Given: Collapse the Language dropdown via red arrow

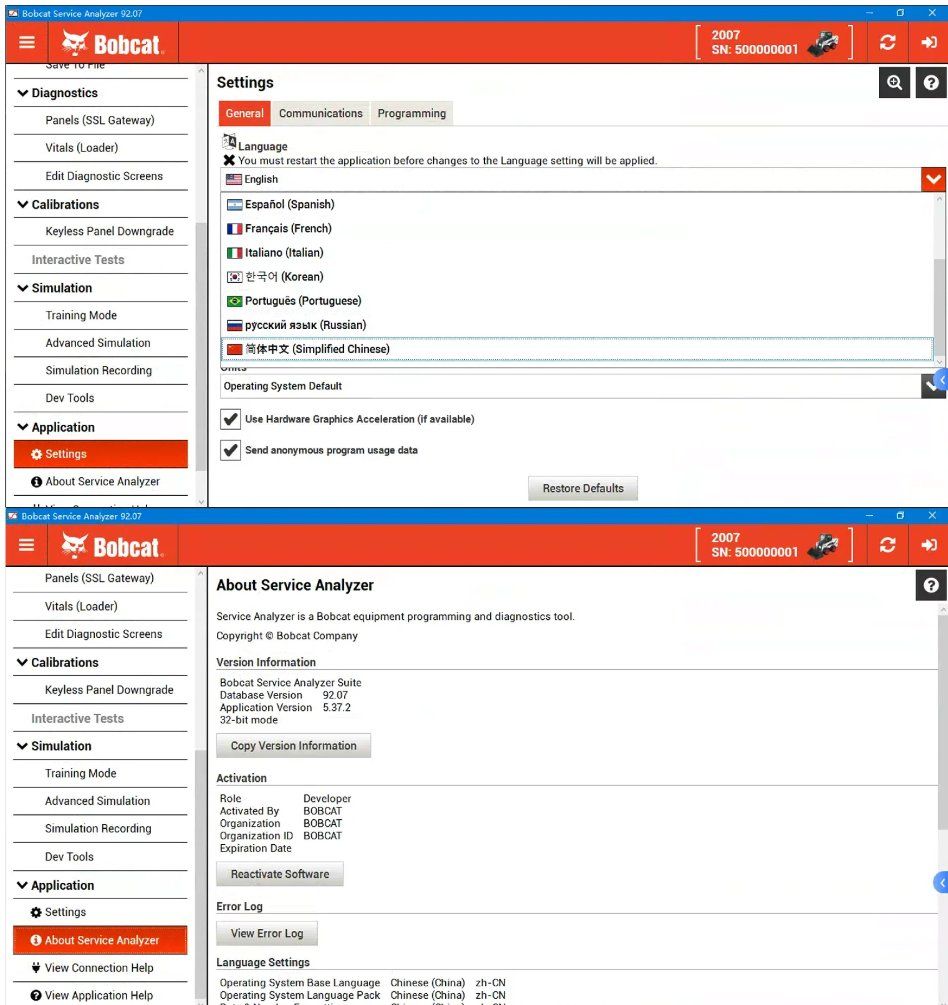Looking at the screenshot, I should point(933,179).
